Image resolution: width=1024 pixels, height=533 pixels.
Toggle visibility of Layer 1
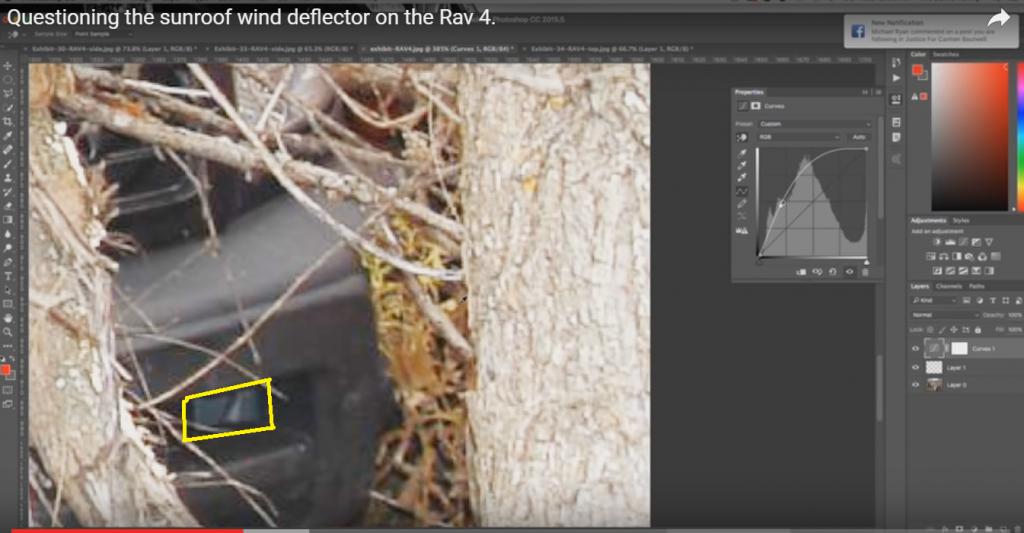(x=915, y=367)
